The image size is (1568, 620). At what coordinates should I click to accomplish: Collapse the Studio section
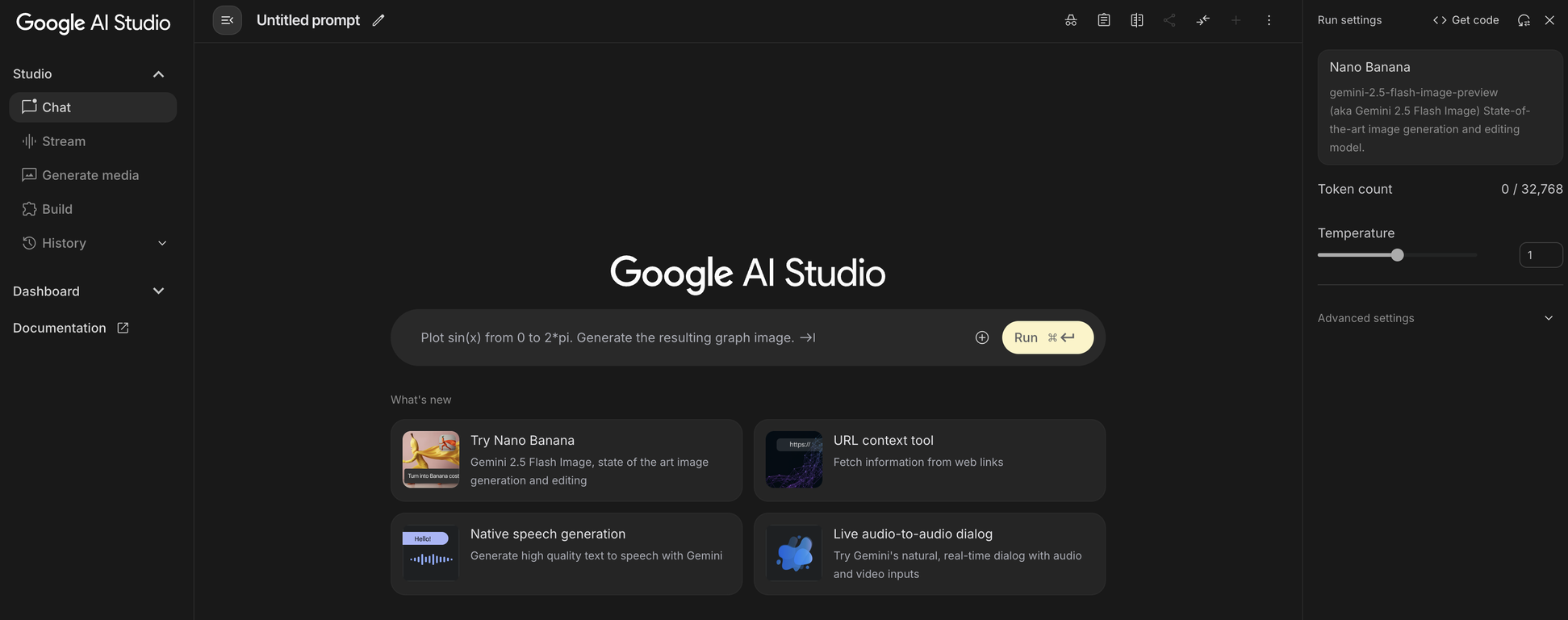[x=158, y=74]
